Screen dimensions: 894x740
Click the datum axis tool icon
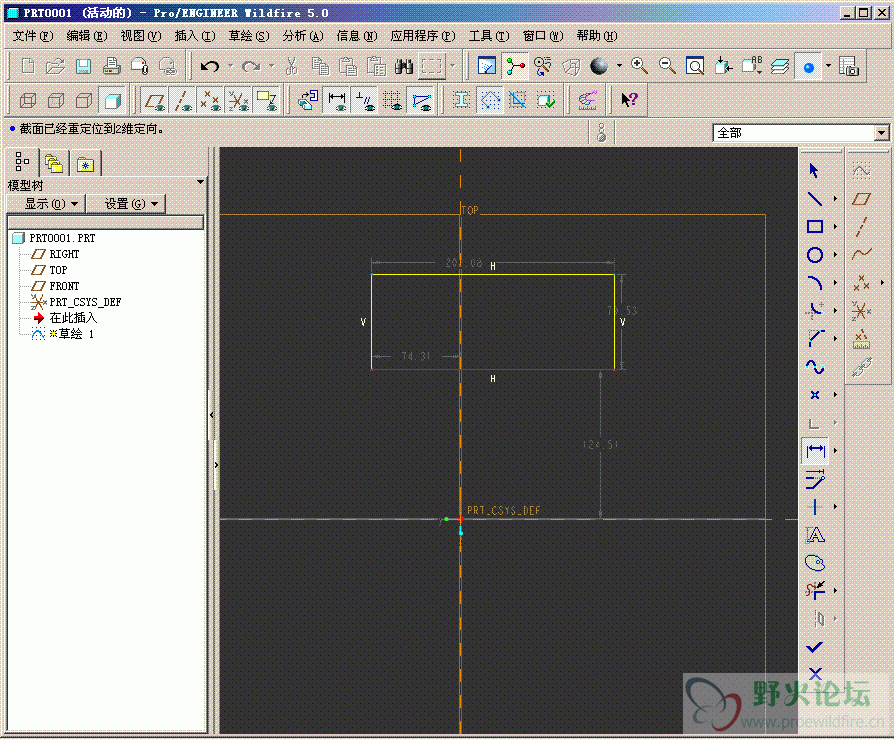pos(862,226)
